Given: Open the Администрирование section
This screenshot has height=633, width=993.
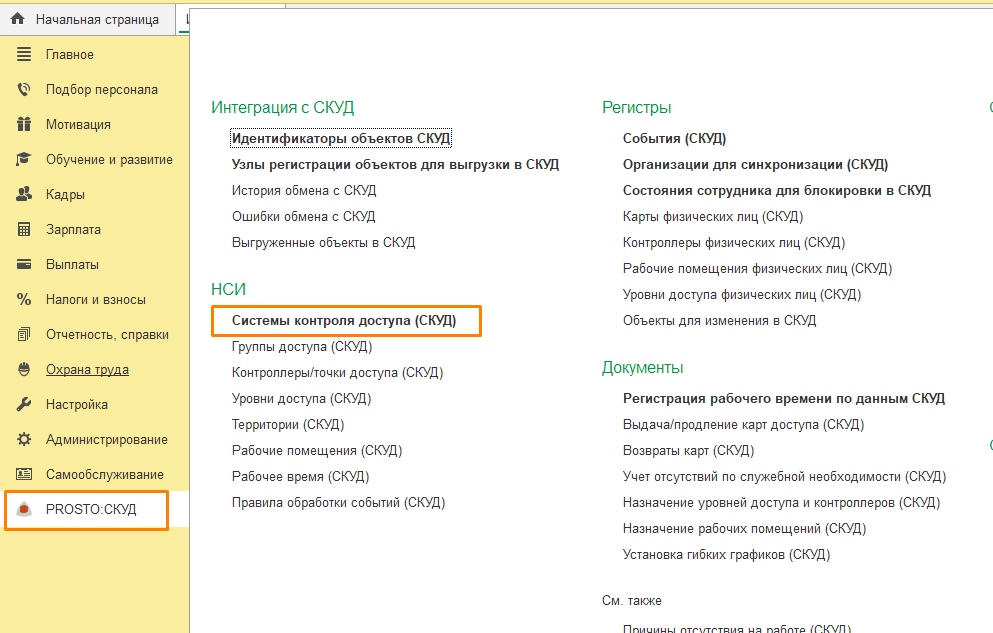Looking at the screenshot, I should pyautogui.click(x=106, y=439).
